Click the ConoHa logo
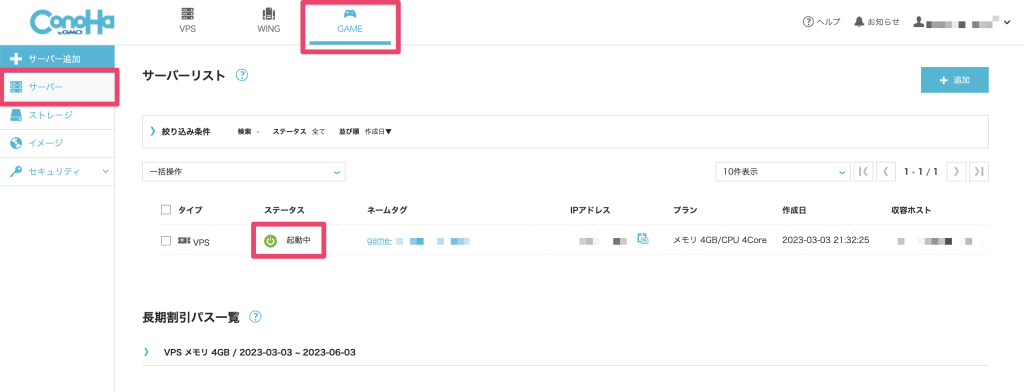The height and width of the screenshot is (392, 1024). [x=72, y=22]
